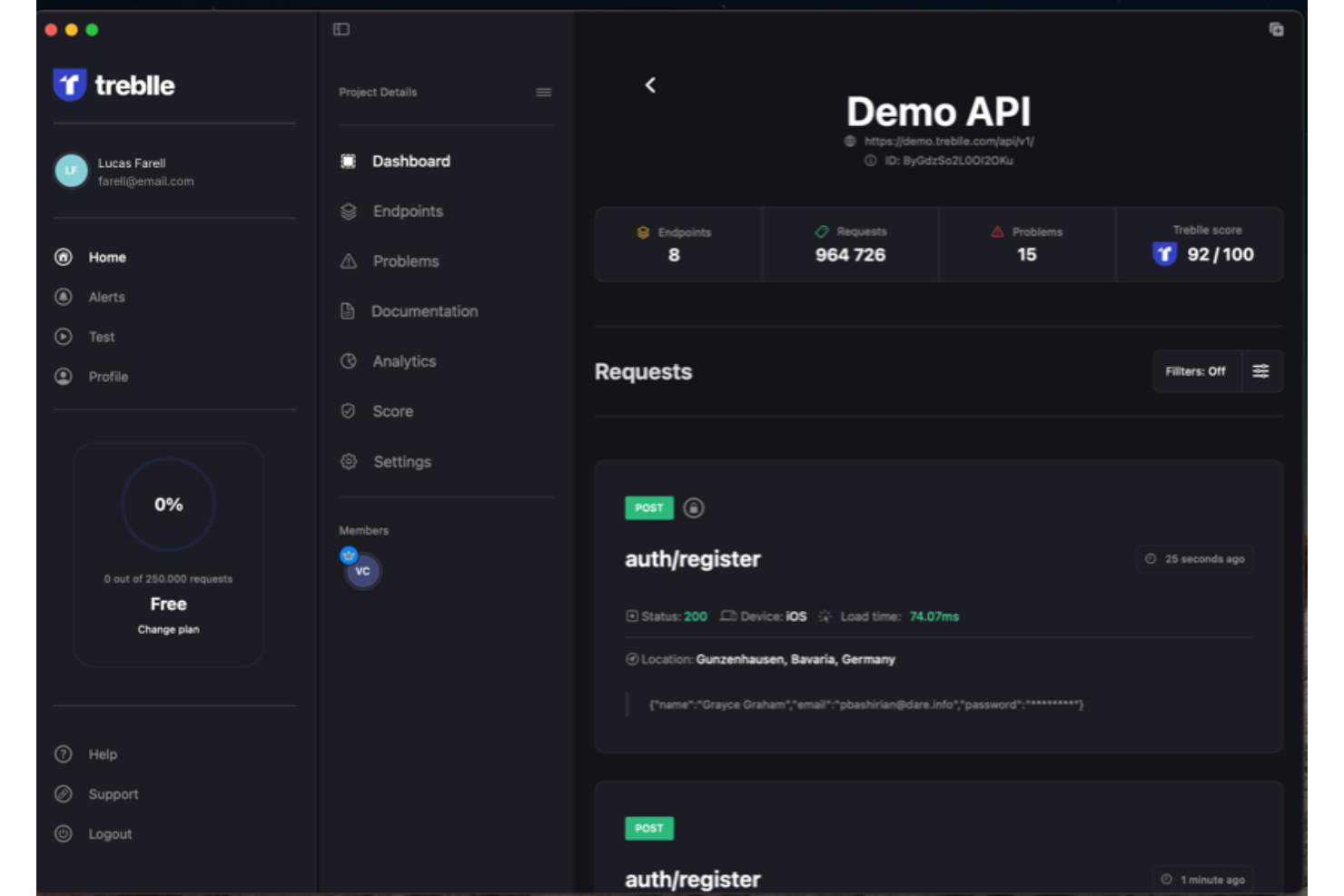1344x896 pixels.
Task: Click the Analytics pie chart icon
Action: pyautogui.click(x=349, y=360)
